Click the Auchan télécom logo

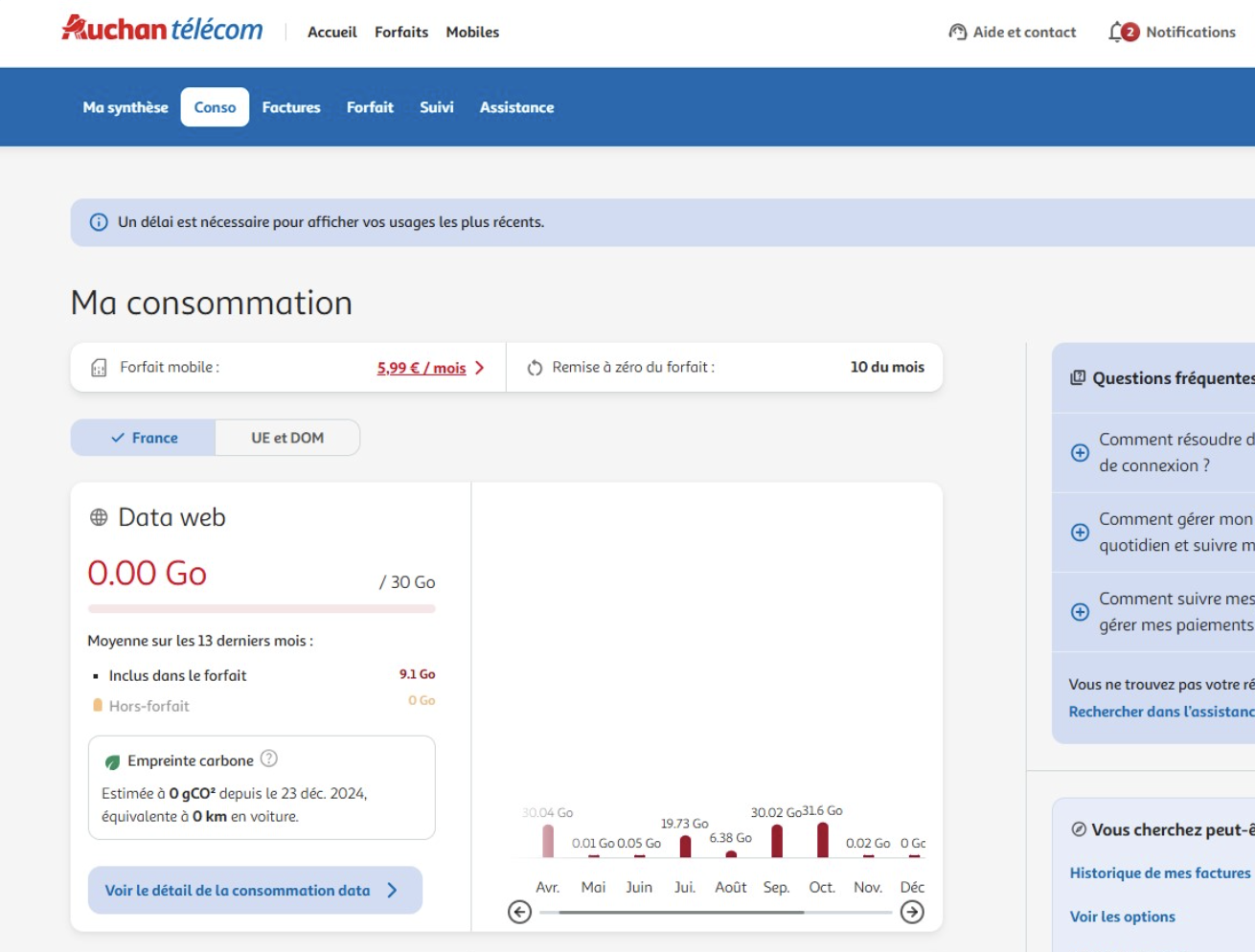click(x=162, y=30)
